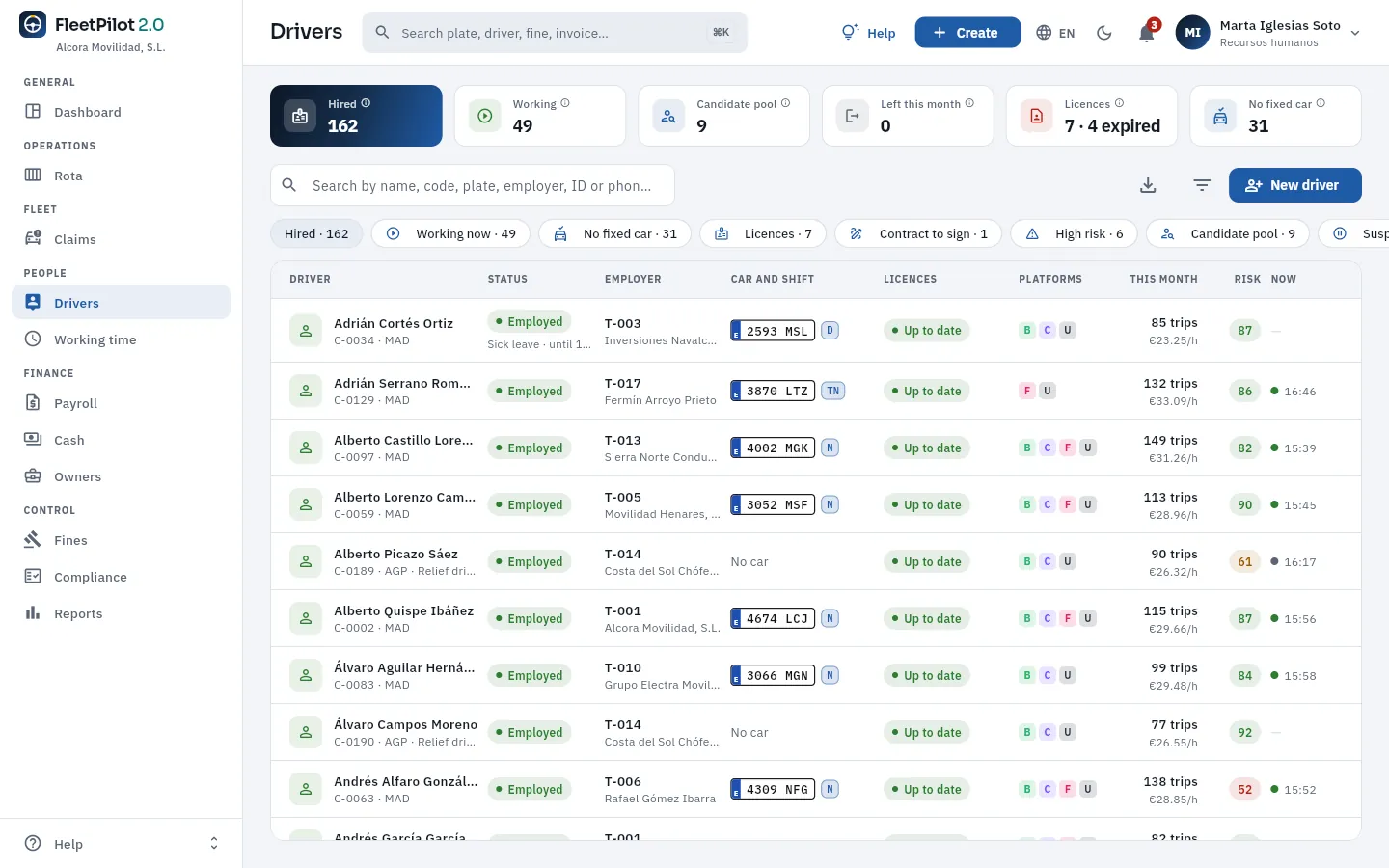This screenshot has width=1389, height=868.
Task: Click the magnifier in the global search
Action: click(382, 33)
